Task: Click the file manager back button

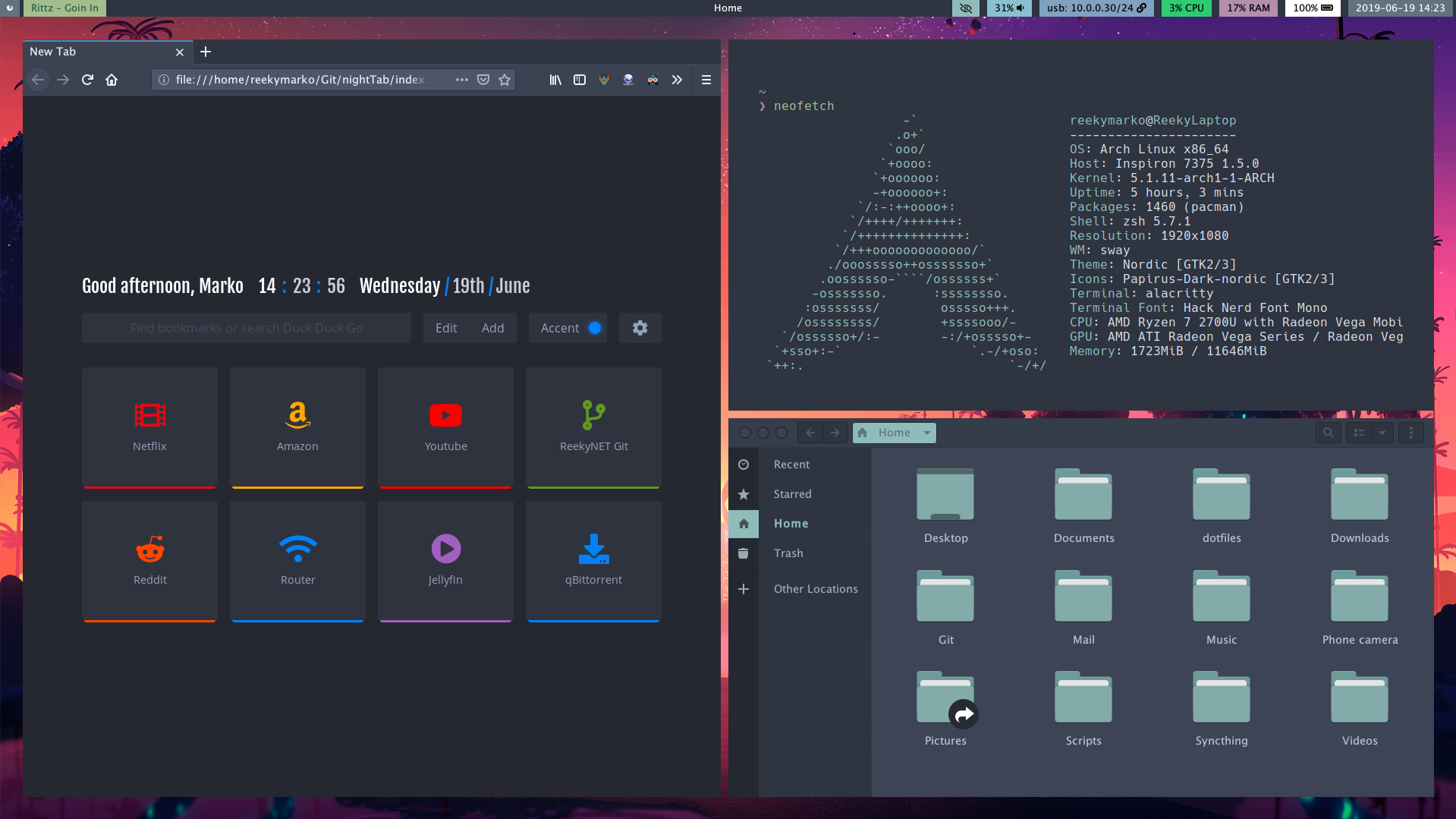Action: point(810,433)
